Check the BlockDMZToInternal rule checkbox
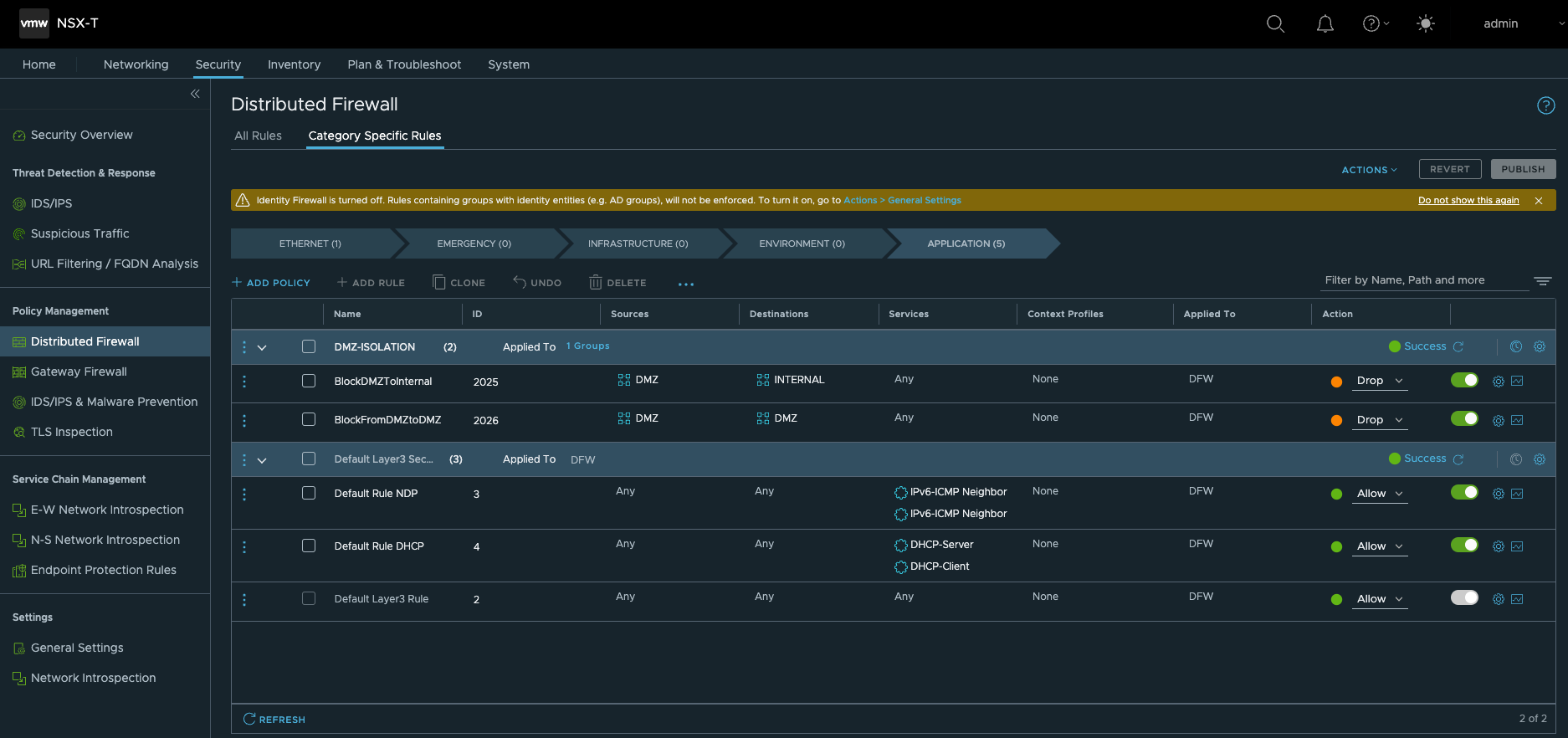This screenshot has width=1568, height=738. [x=309, y=381]
